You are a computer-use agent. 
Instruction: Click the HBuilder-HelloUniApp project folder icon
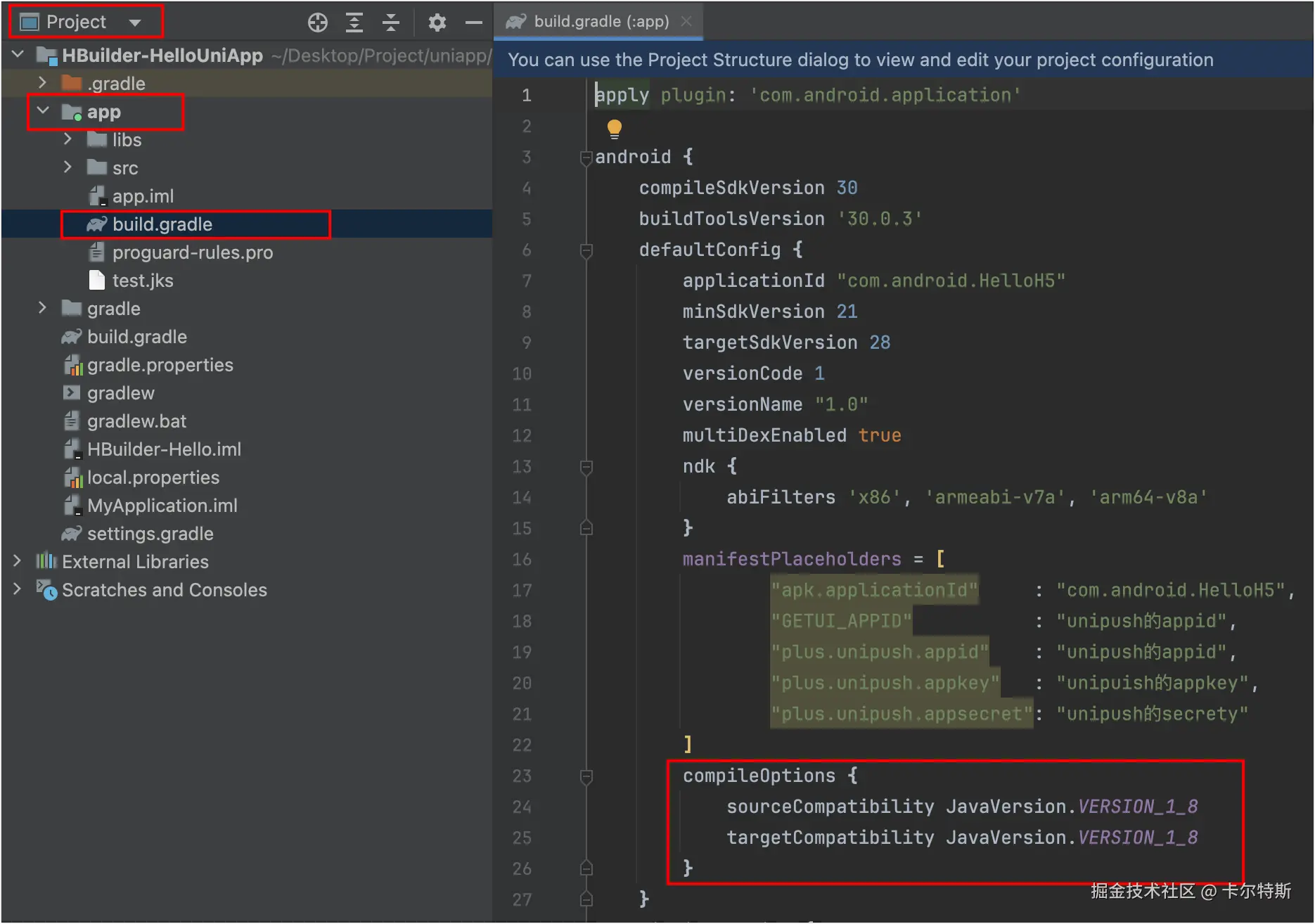pos(47,56)
